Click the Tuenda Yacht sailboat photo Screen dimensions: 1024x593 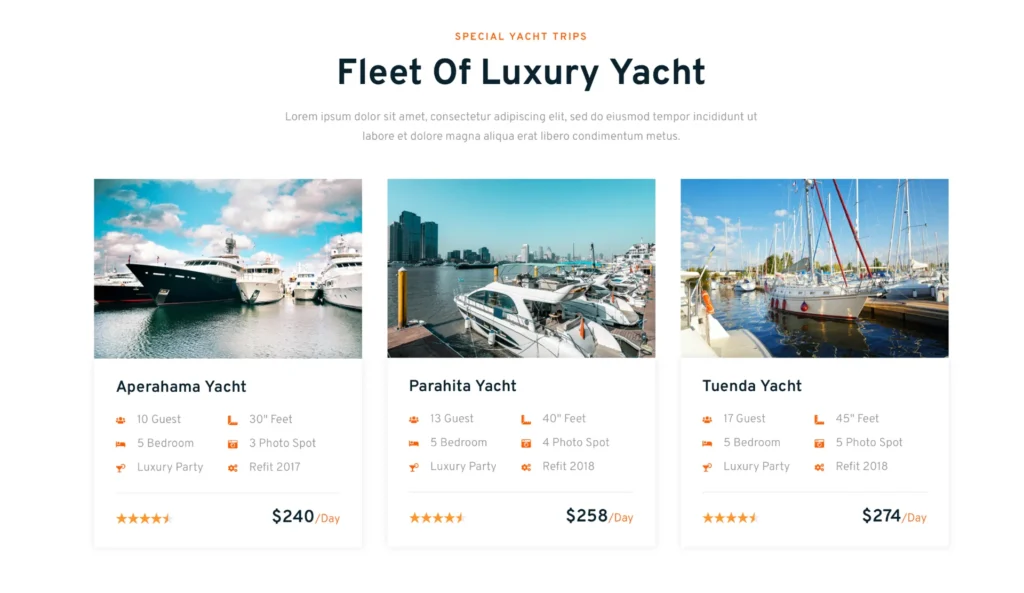(x=814, y=268)
